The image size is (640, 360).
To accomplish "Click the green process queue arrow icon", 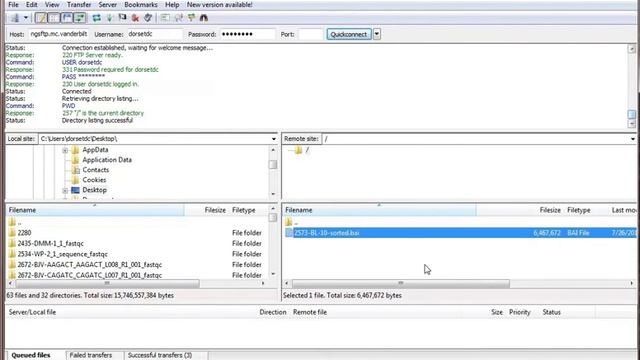I will pyautogui.click(x=109, y=18).
